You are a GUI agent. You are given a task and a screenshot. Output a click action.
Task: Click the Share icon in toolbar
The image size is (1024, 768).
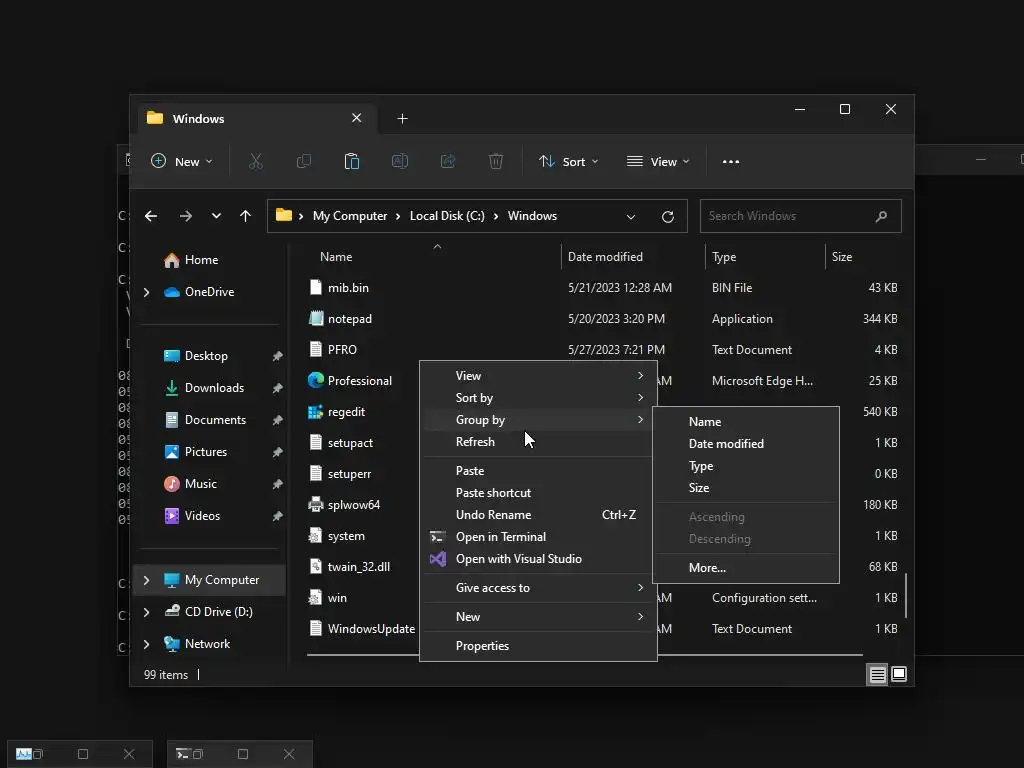point(448,161)
